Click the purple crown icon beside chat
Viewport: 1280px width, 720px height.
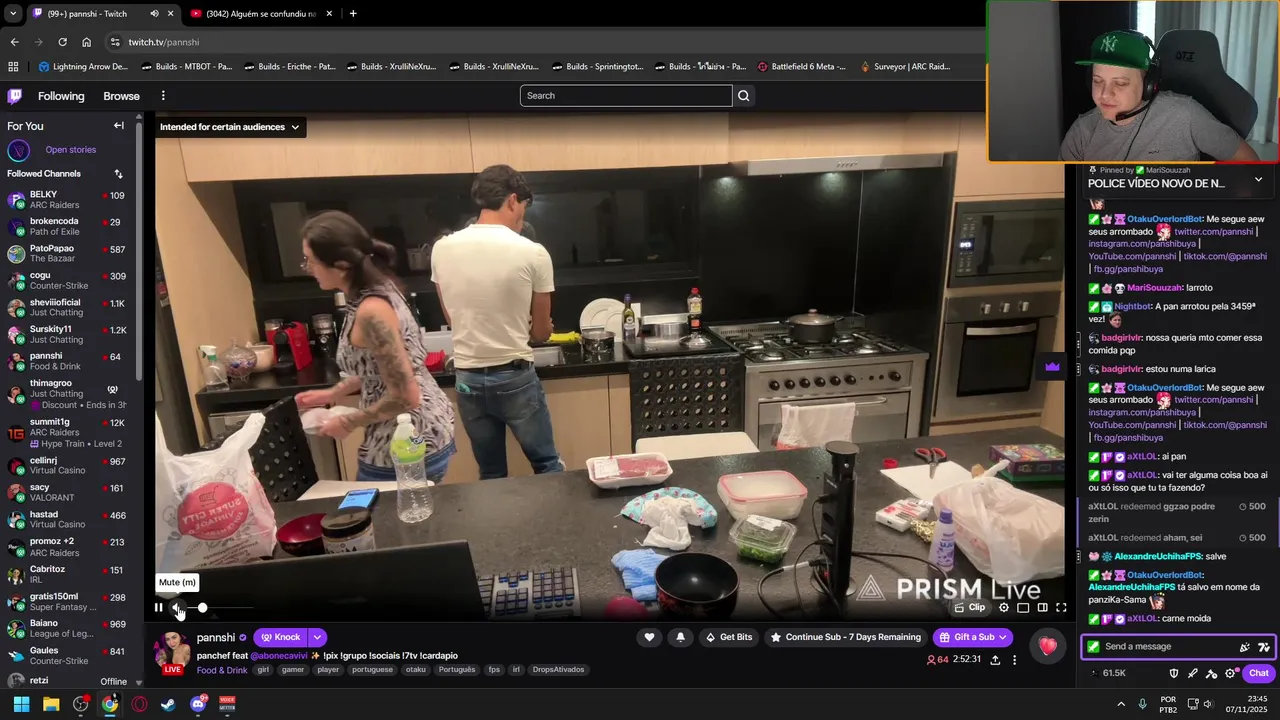(1052, 367)
